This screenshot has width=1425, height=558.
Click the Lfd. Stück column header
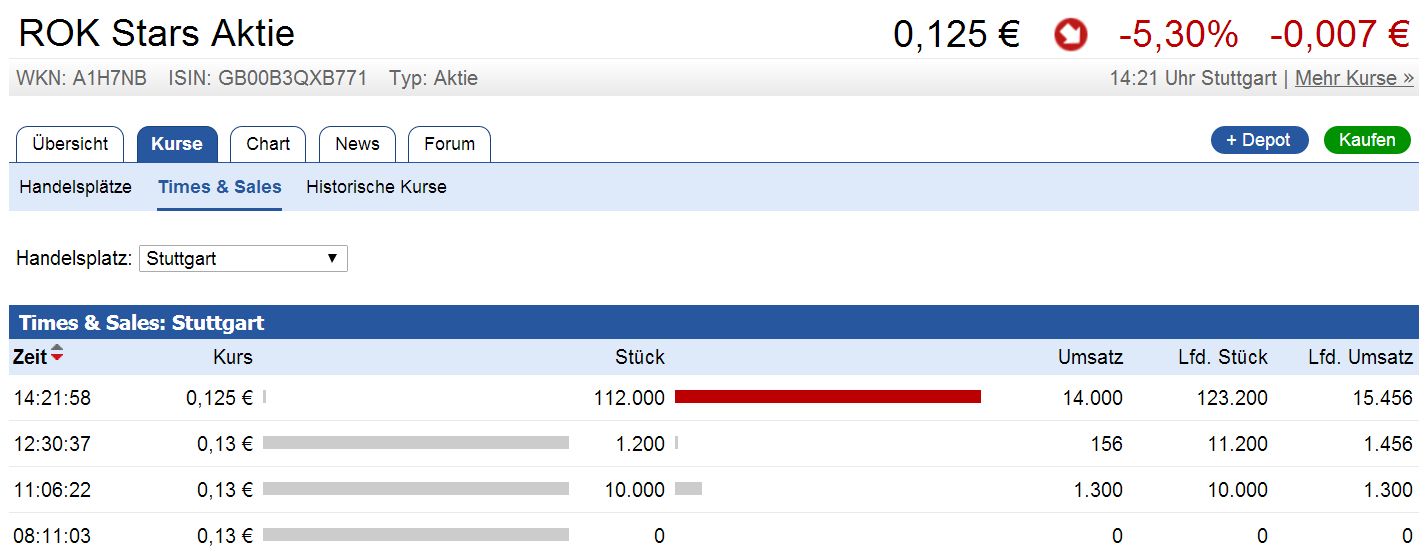pos(1222,357)
